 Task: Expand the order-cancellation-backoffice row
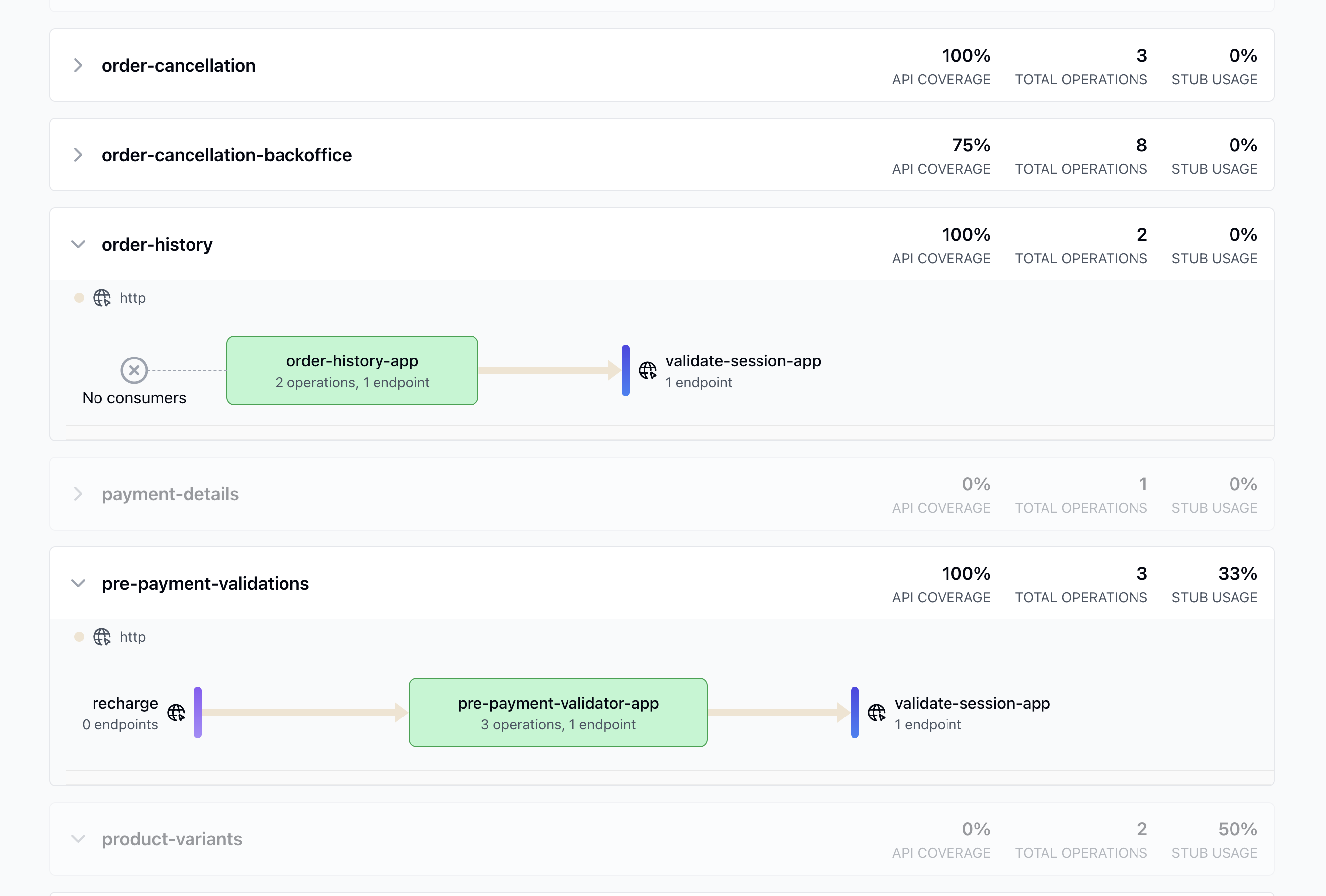click(78, 155)
